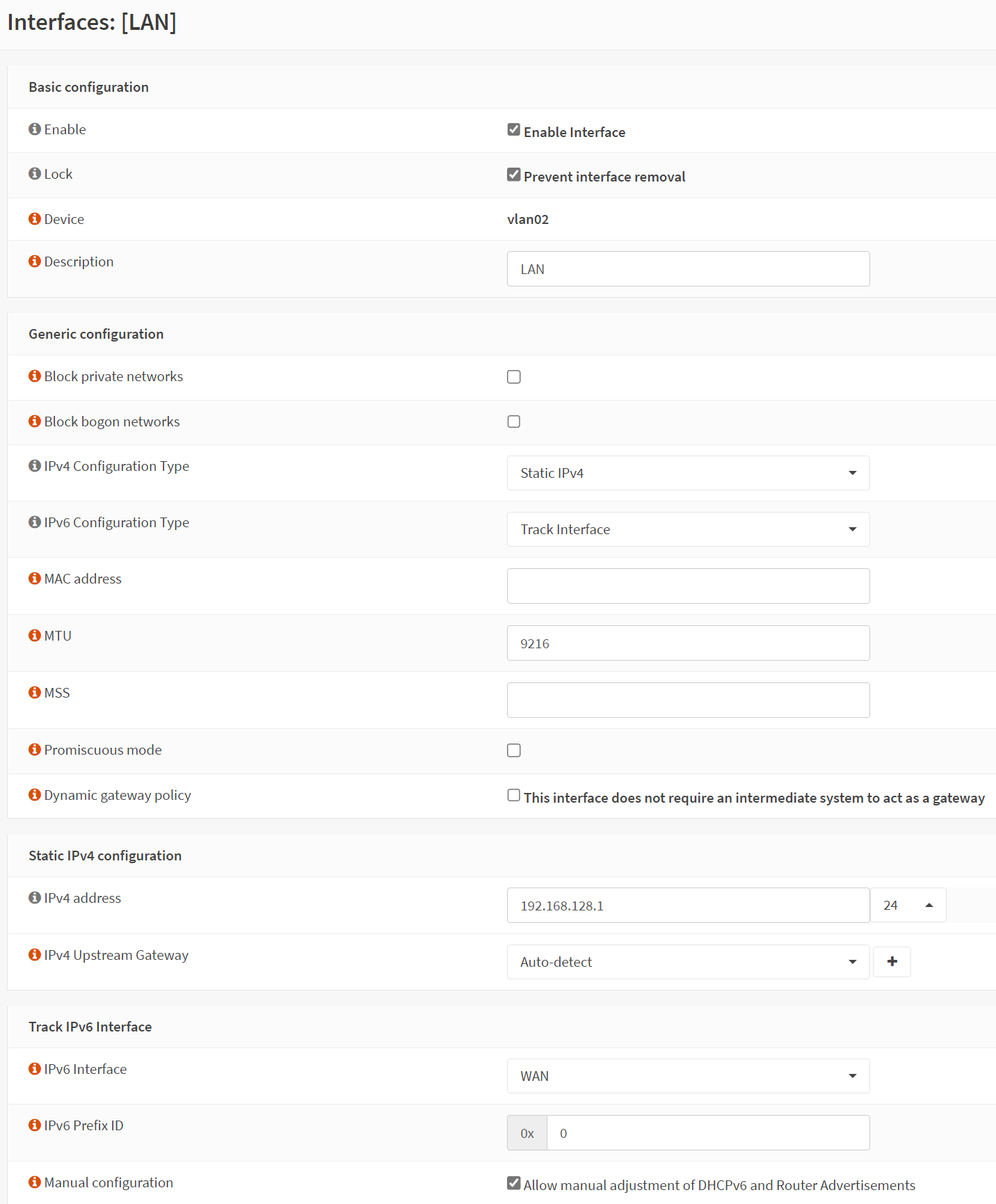Show help for IPv6 Interface
This screenshot has height=1204, width=996.
pos(35,1069)
